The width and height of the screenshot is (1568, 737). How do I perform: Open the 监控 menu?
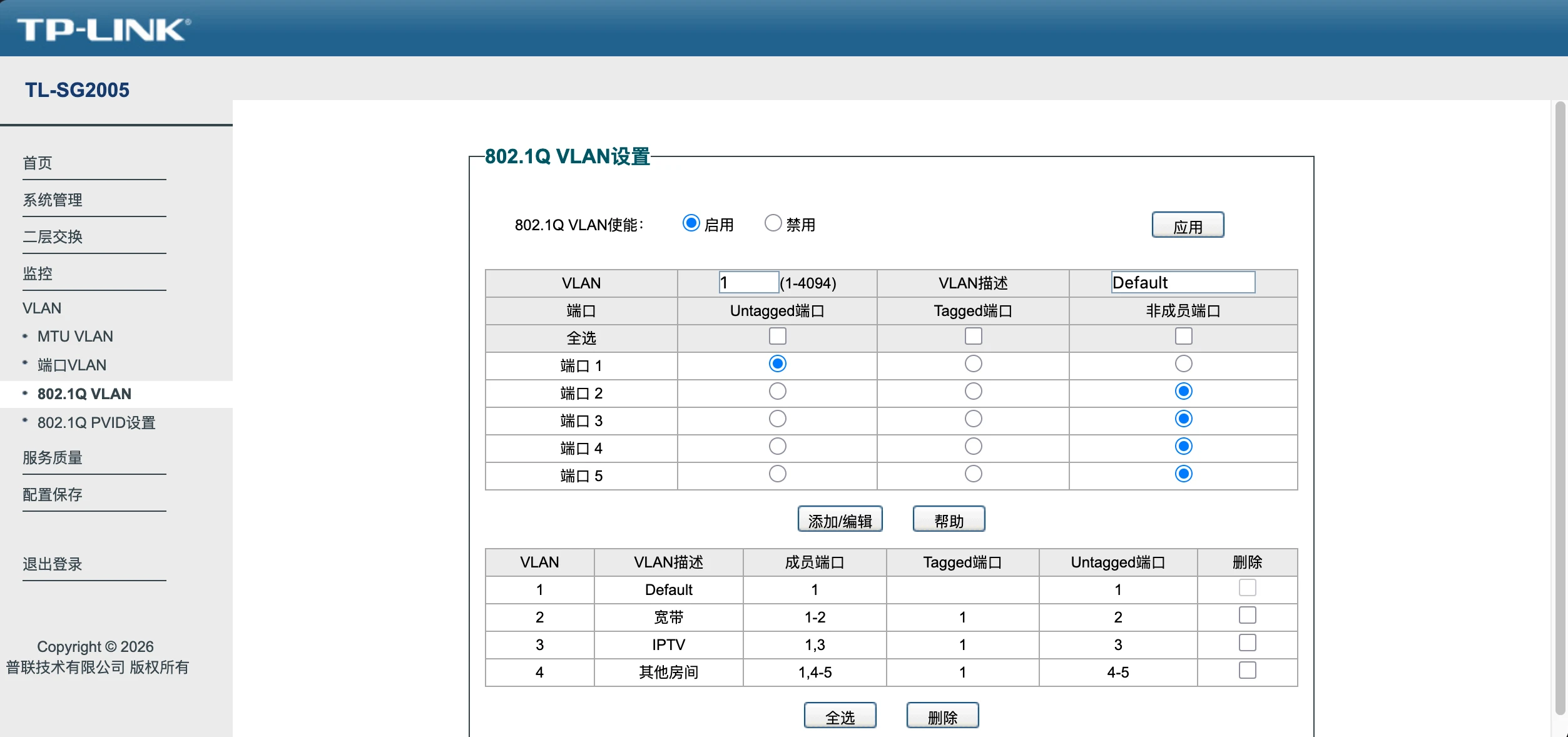coord(38,274)
